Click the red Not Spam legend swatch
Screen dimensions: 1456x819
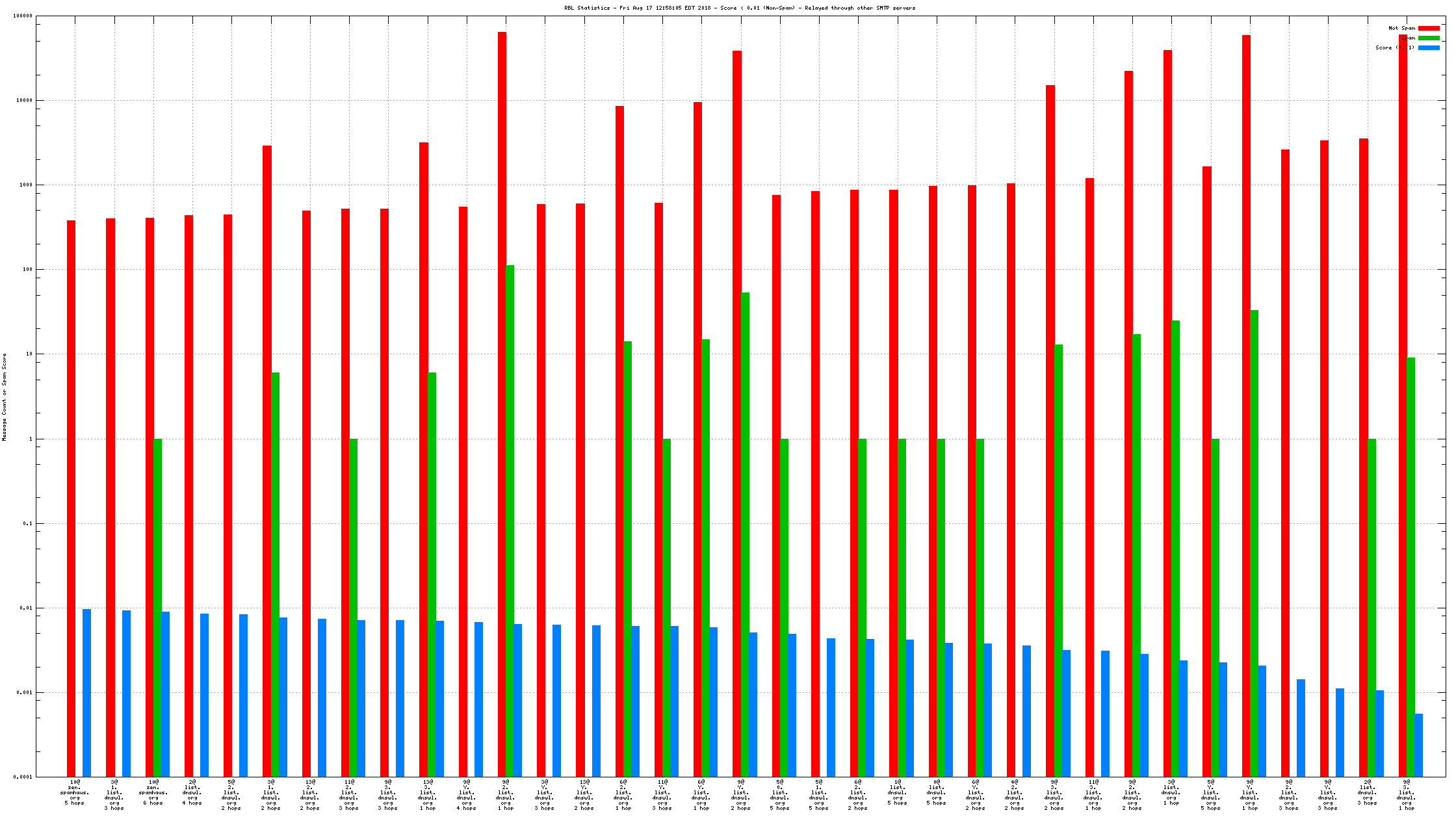(x=1429, y=28)
